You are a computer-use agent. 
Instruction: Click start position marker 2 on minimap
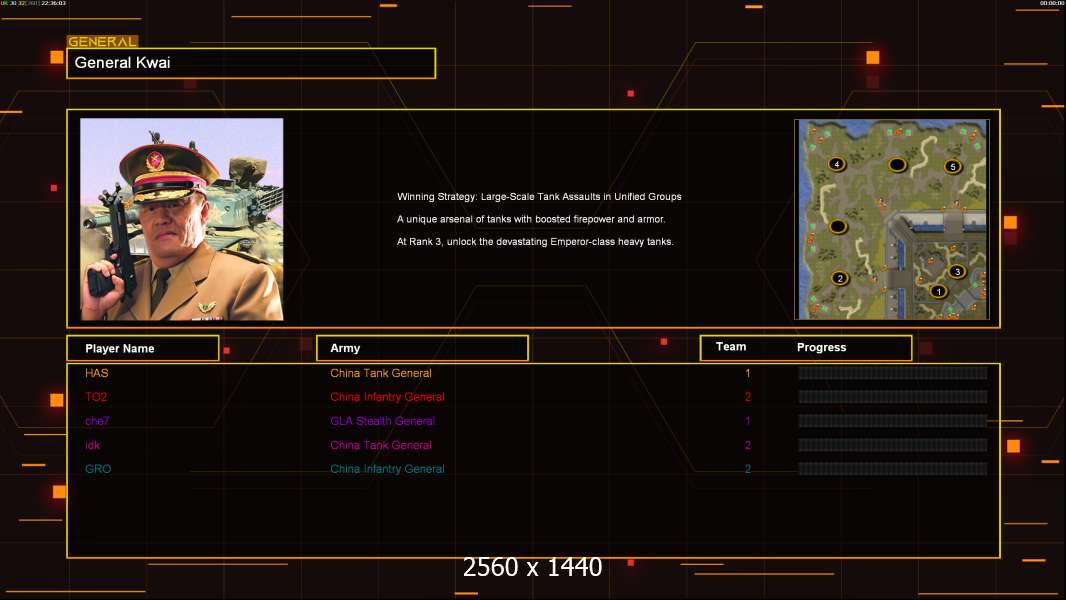coord(840,278)
